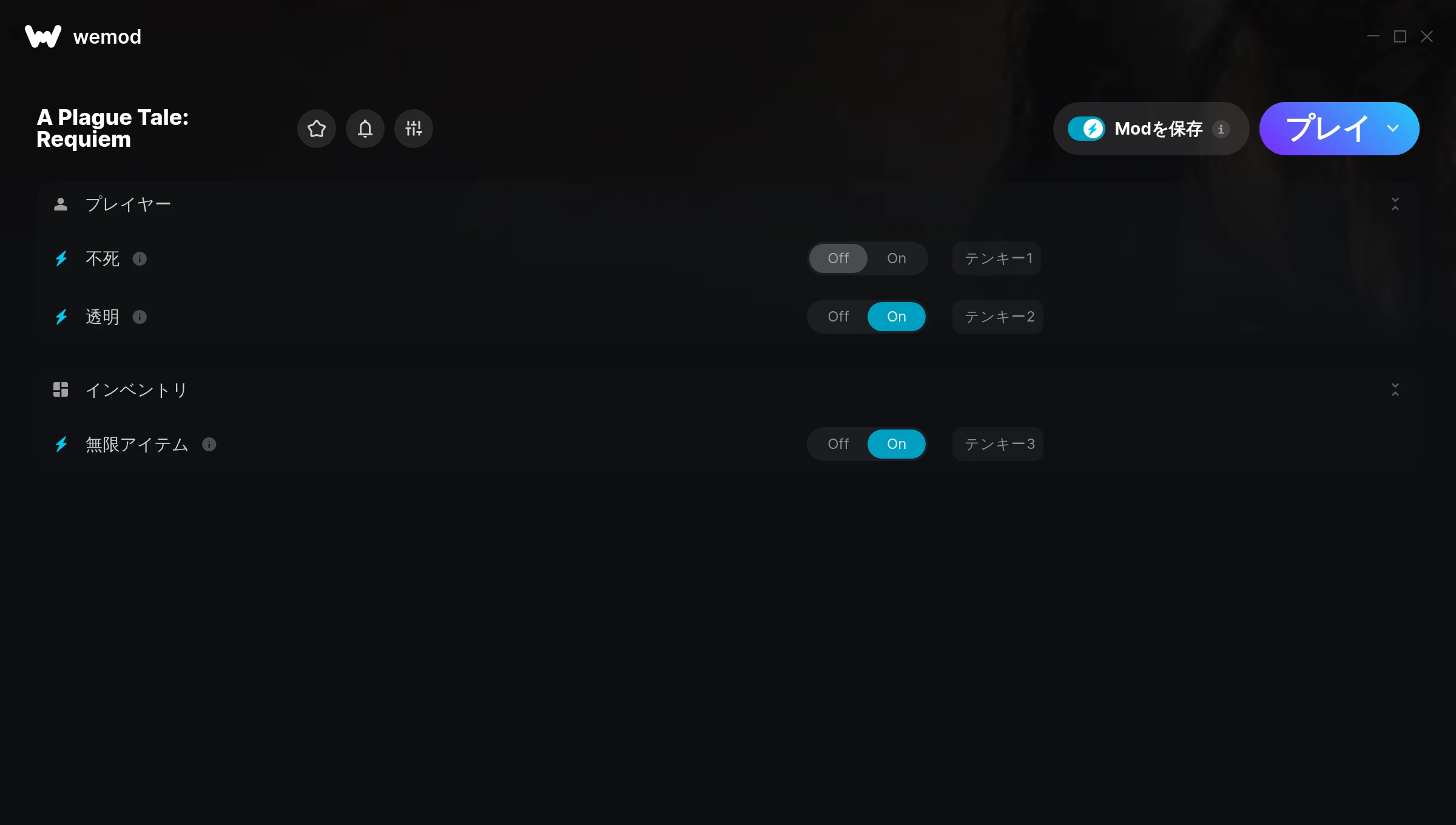Screen dimensions: 1456x825
Task: Turn on the 不死 cheat
Action: [897, 258]
